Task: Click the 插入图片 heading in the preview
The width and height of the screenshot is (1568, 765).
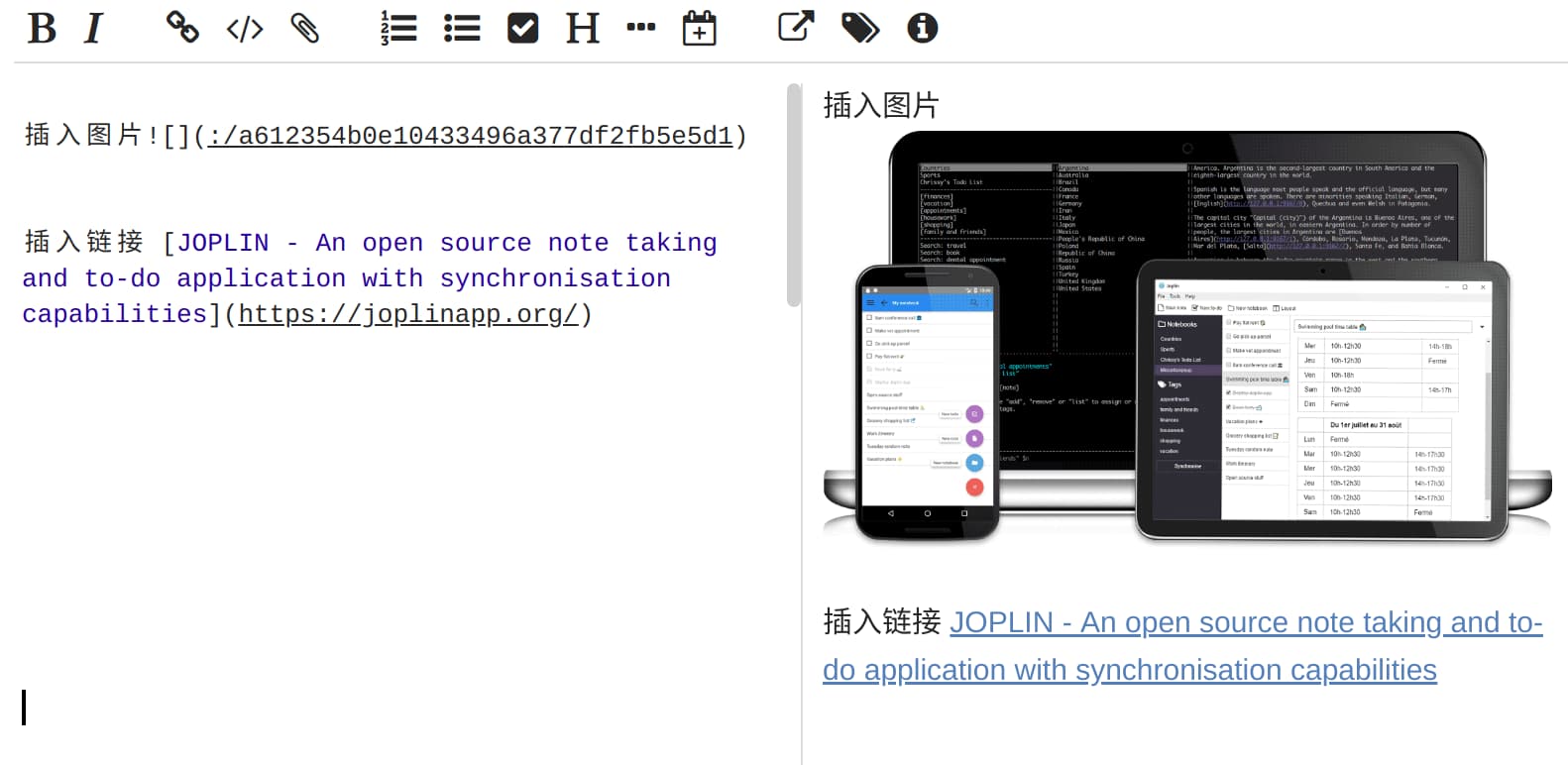Action: coord(881,105)
